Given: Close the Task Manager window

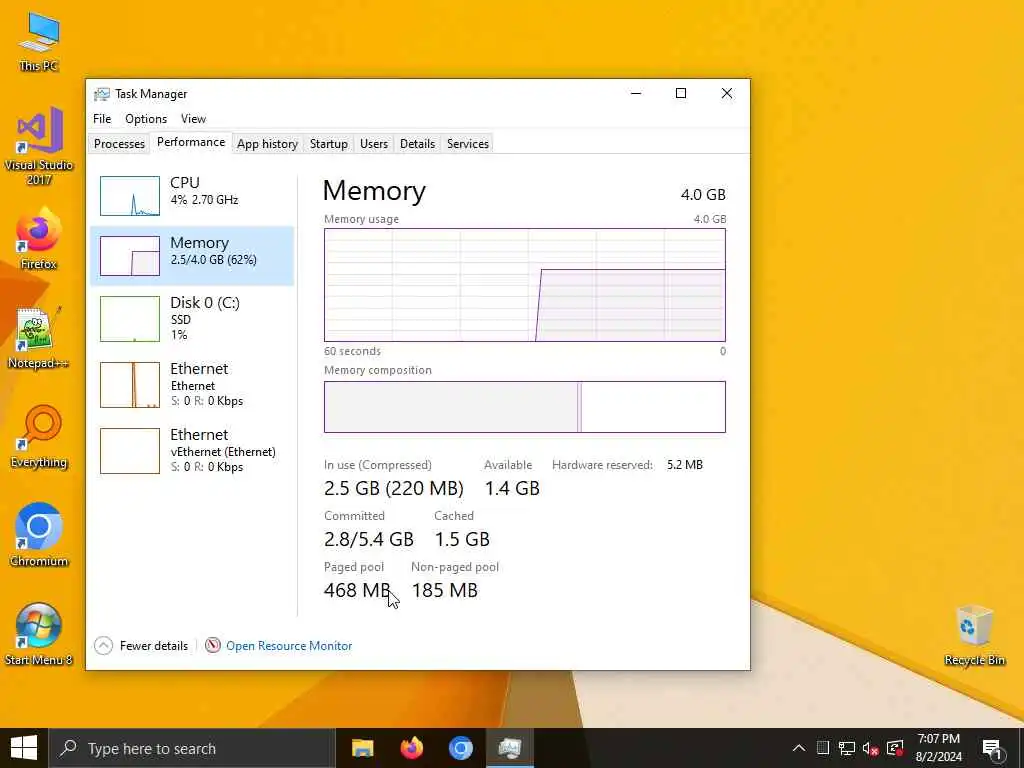Looking at the screenshot, I should [x=726, y=93].
